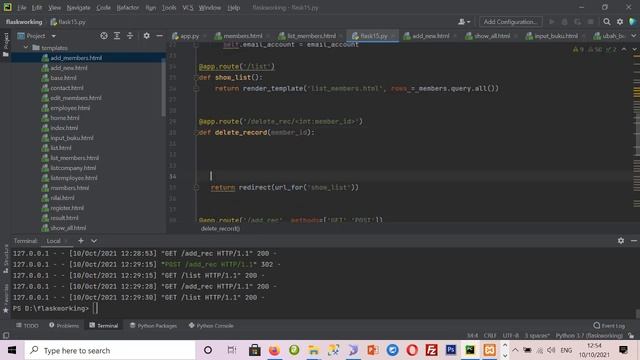Viewport: 640px width, 360px height.
Task: Open IDE settings gear in top toolbar
Action: [620, 22]
